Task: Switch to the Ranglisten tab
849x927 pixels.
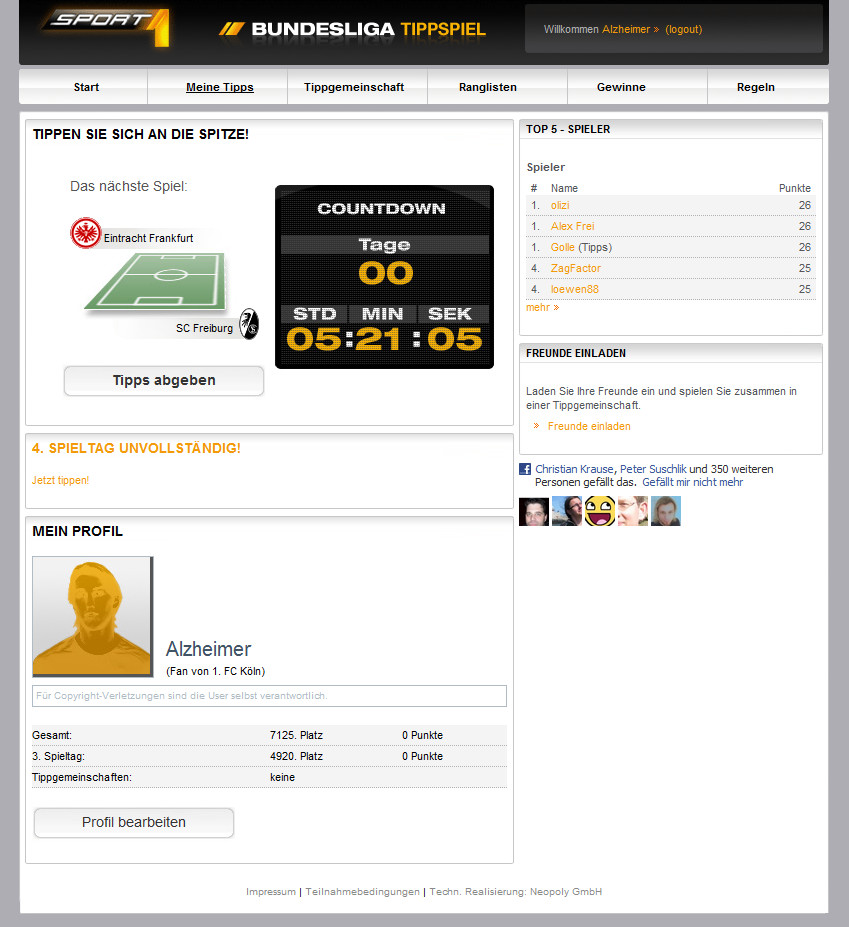Action: click(x=488, y=87)
